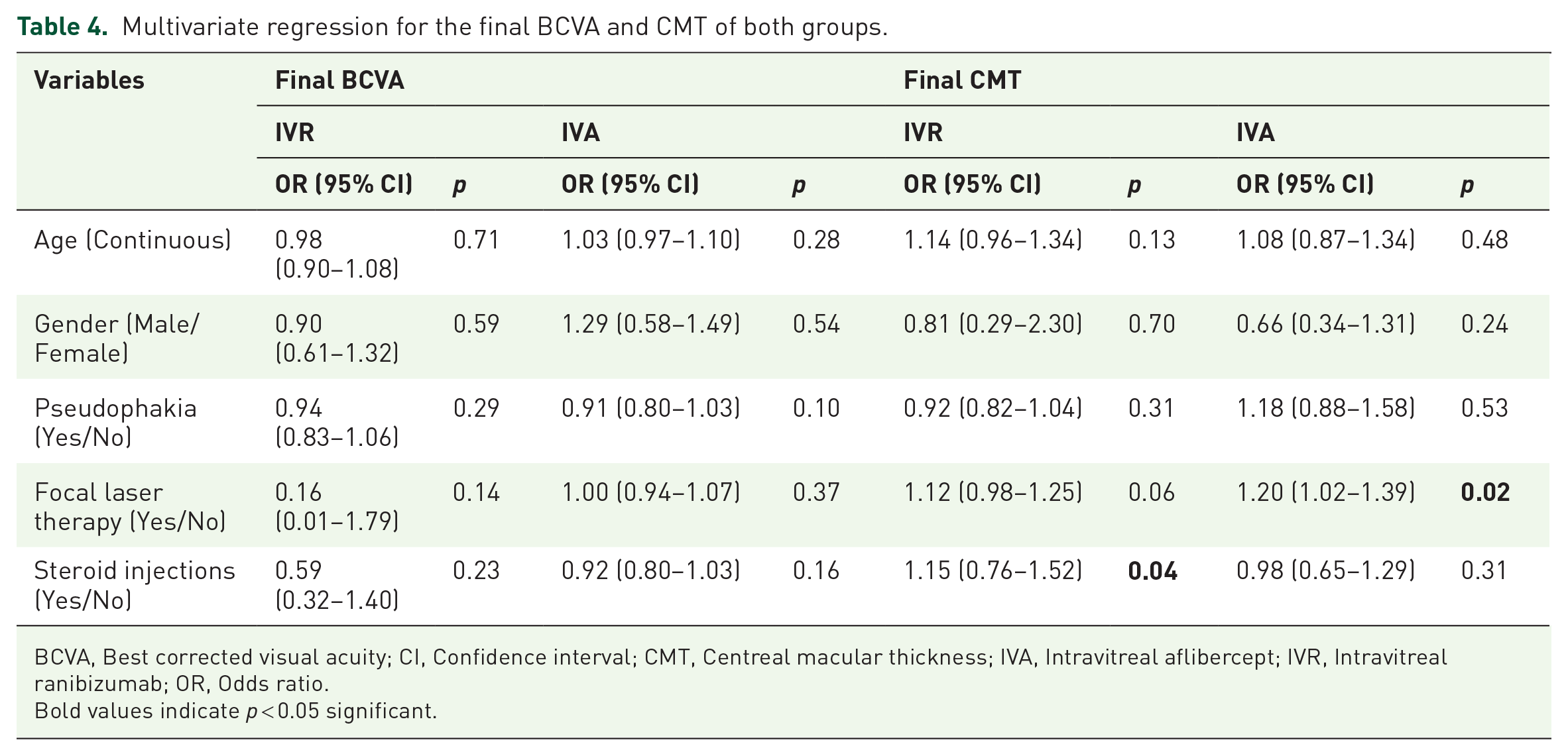Click the Final CMT header

tap(962, 80)
